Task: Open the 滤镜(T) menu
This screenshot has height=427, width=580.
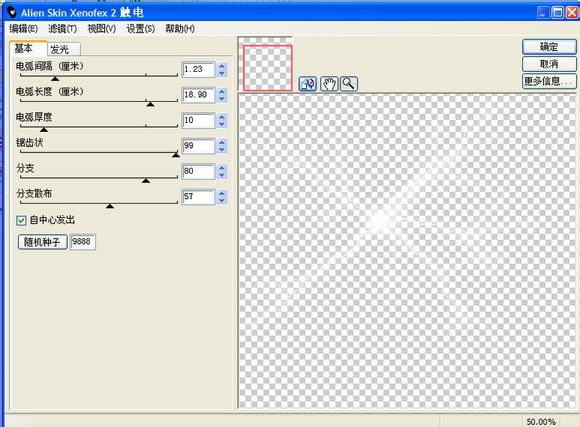Action: [62, 28]
